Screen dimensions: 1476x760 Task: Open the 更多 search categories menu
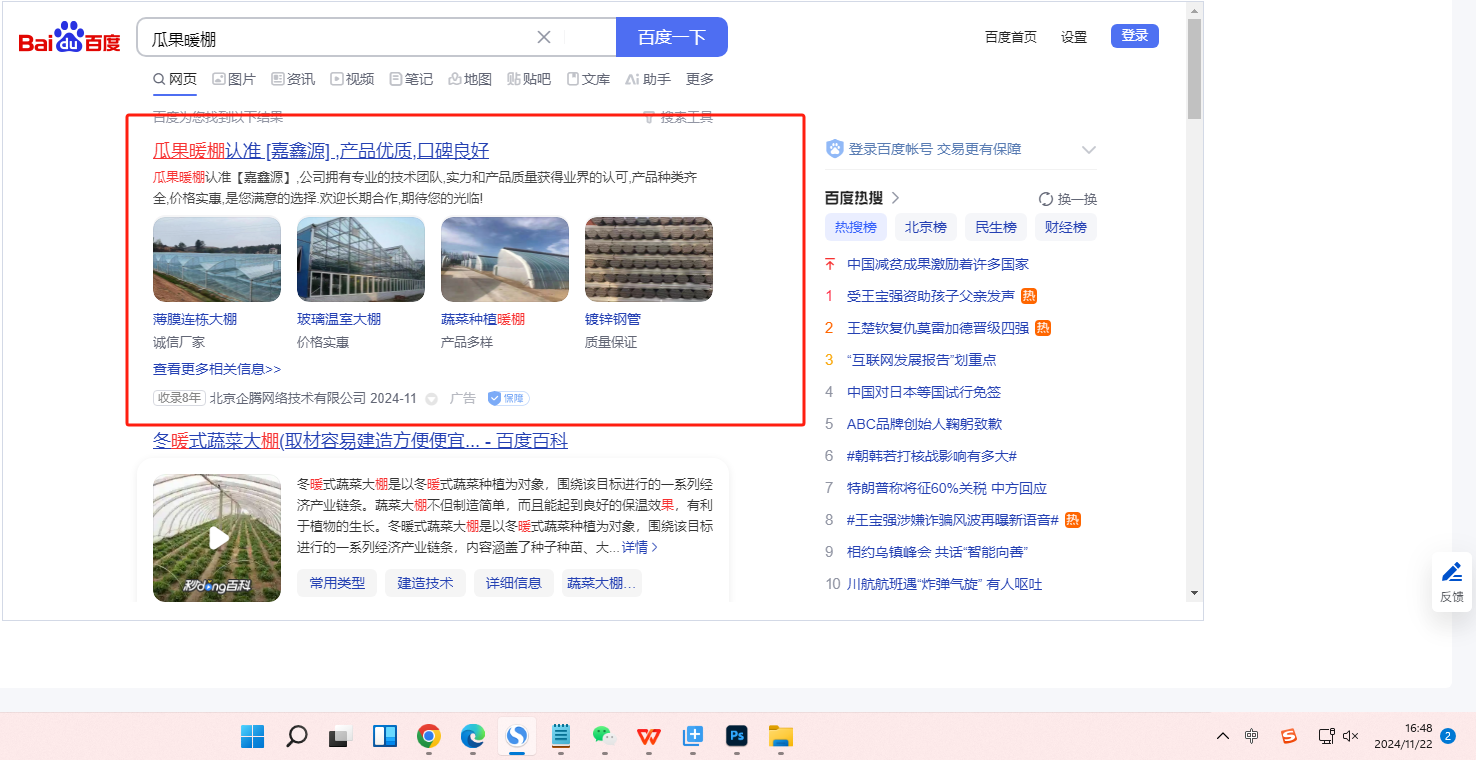click(700, 79)
